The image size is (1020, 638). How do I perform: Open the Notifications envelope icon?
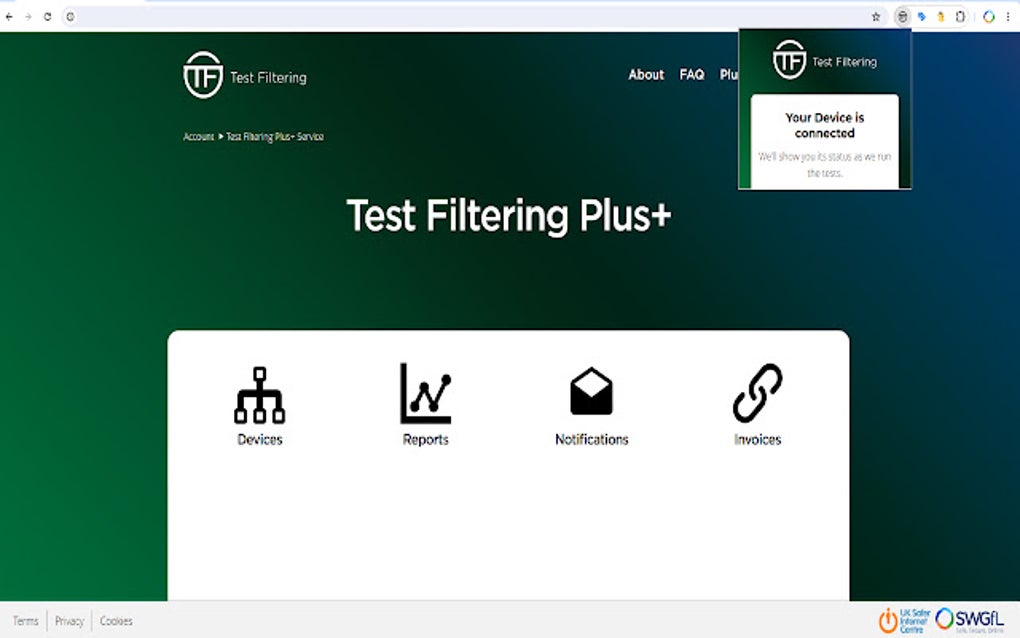[590, 390]
